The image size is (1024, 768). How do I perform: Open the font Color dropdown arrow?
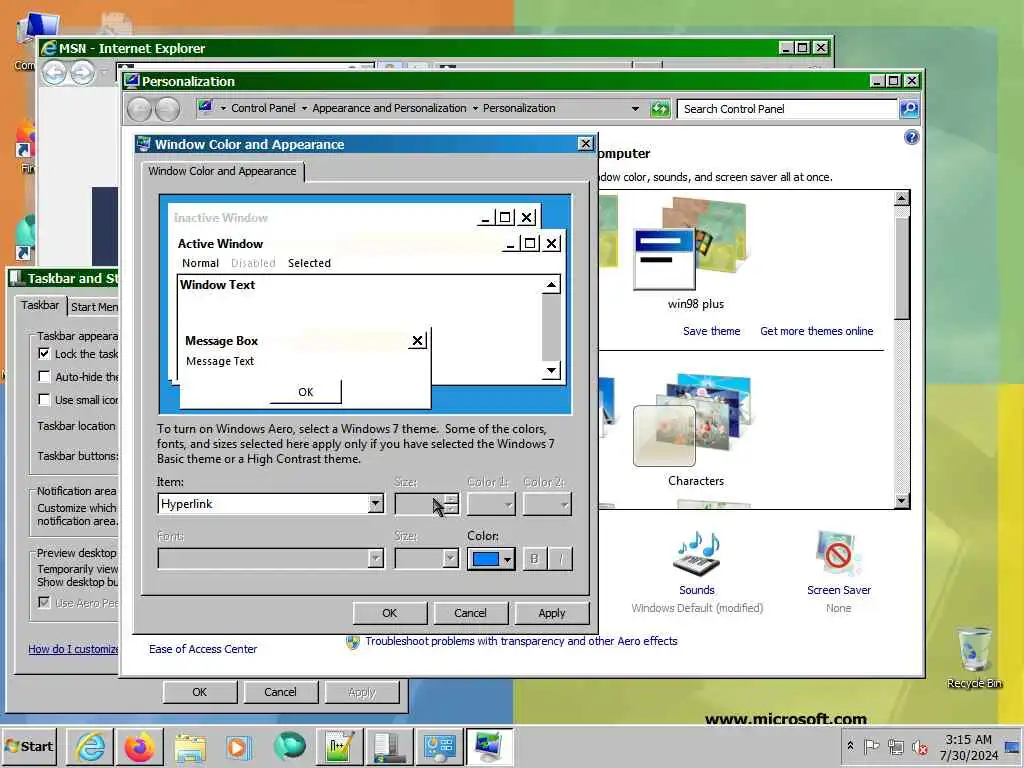point(507,559)
